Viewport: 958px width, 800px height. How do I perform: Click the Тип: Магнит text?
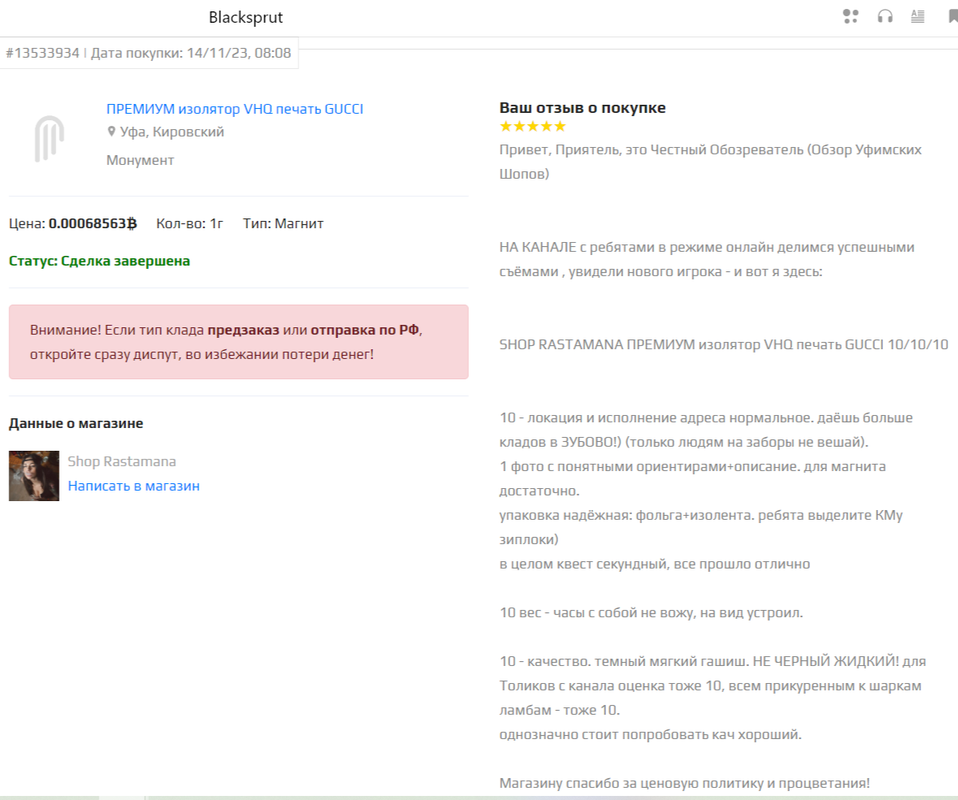[x=283, y=224]
